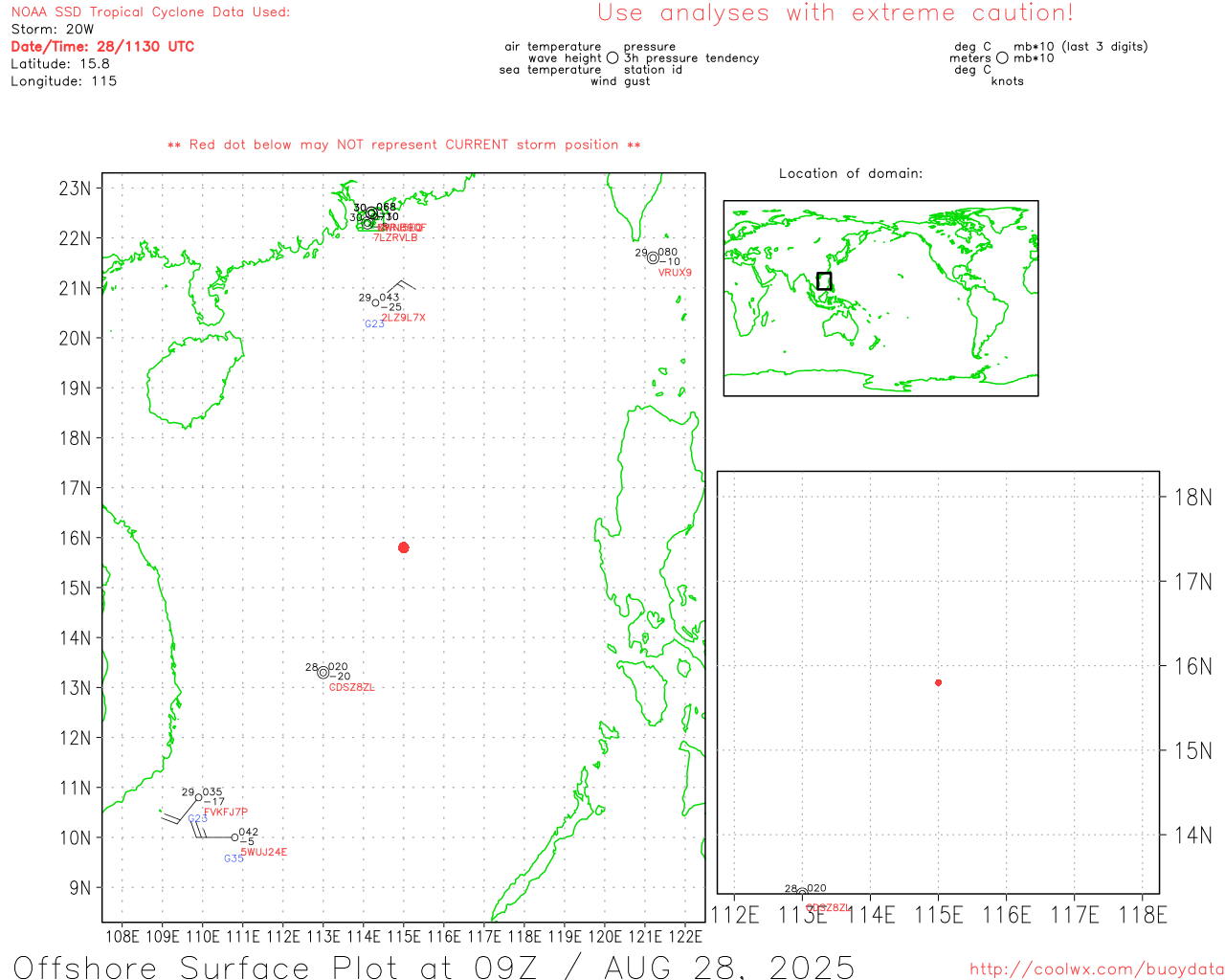
Task: Click the 080 pressure value near VRUX9
Action: pos(668,253)
